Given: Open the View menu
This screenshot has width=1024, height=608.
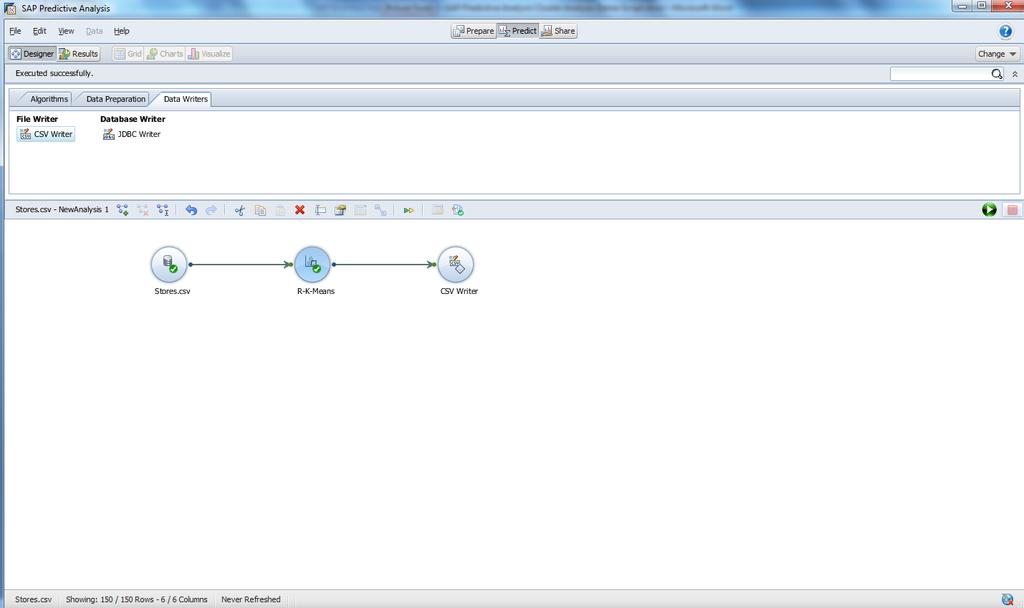Looking at the screenshot, I should coord(66,31).
